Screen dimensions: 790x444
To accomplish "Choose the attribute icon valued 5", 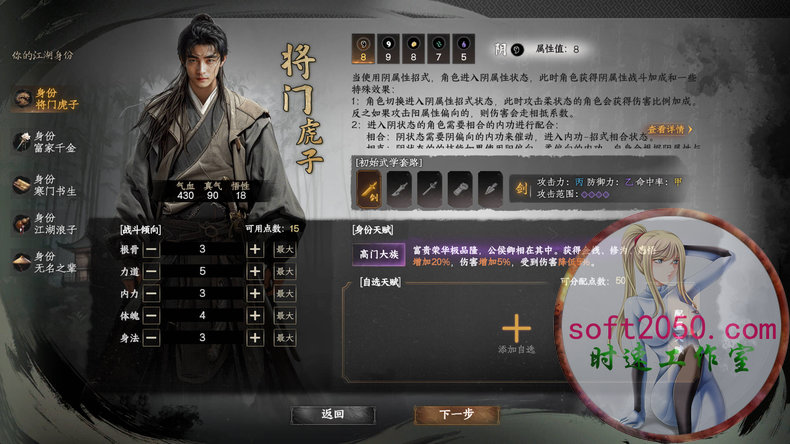I will pyautogui.click(x=464, y=49).
